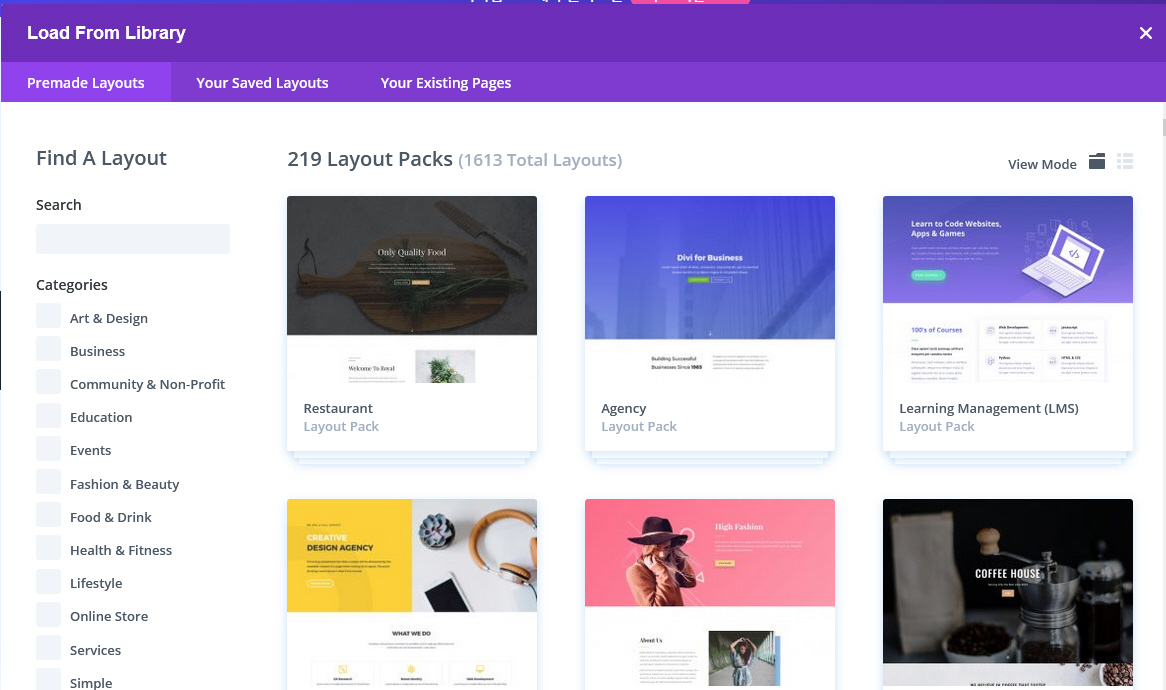Click the Restaurant pack title text
Image resolution: width=1166 pixels, height=690 pixels.
[338, 408]
